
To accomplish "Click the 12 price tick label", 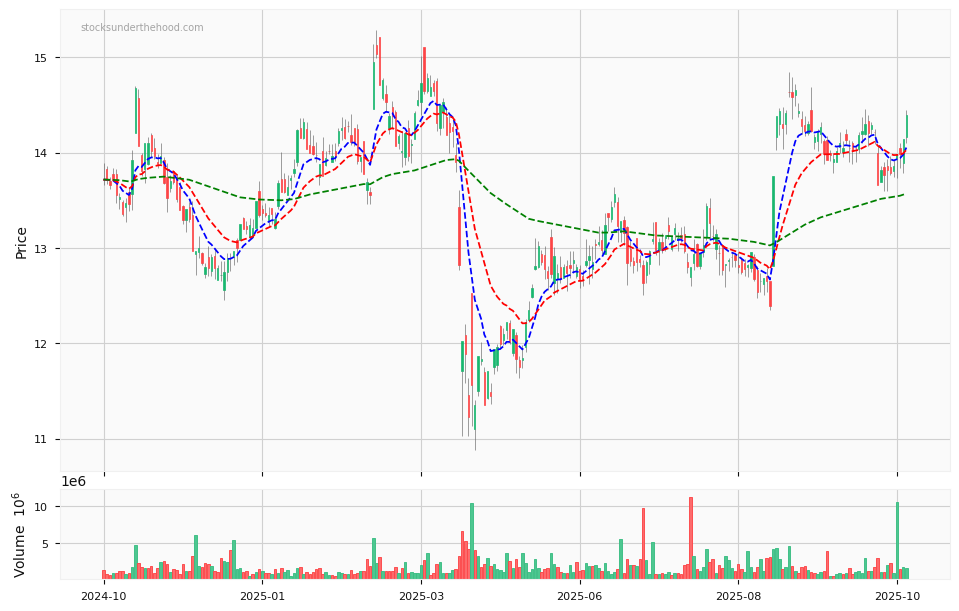I will (x=41, y=344).
